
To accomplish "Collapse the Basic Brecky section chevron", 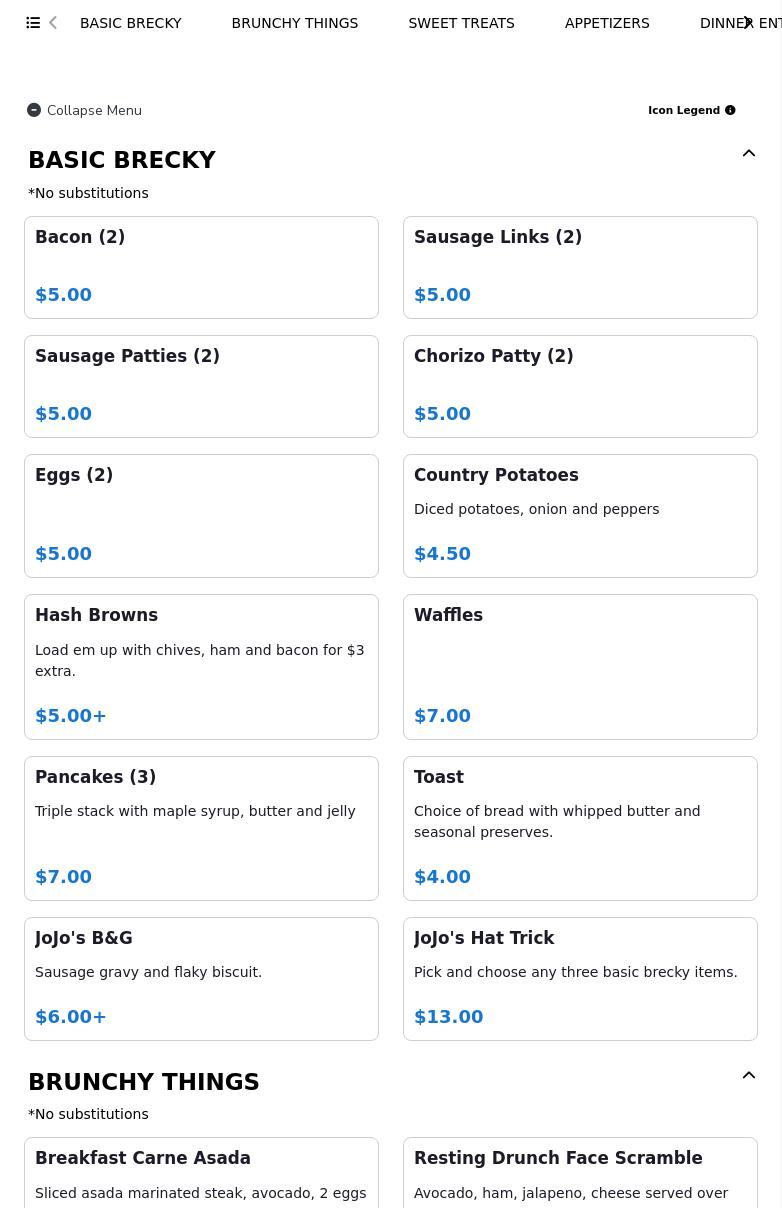I will (748, 154).
